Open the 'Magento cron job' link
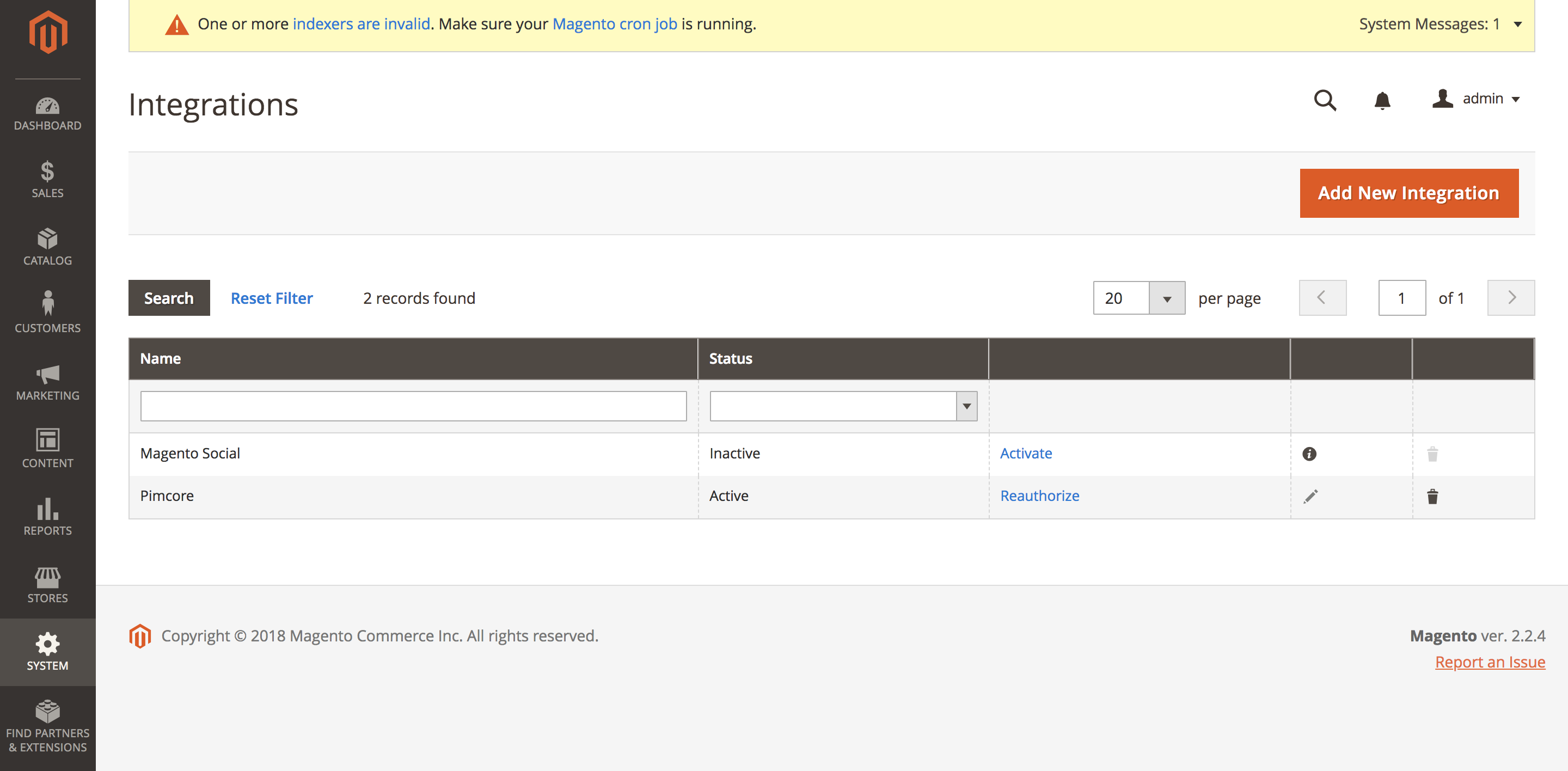Viewport: 1568px width, 771px height. coord(615,25)
